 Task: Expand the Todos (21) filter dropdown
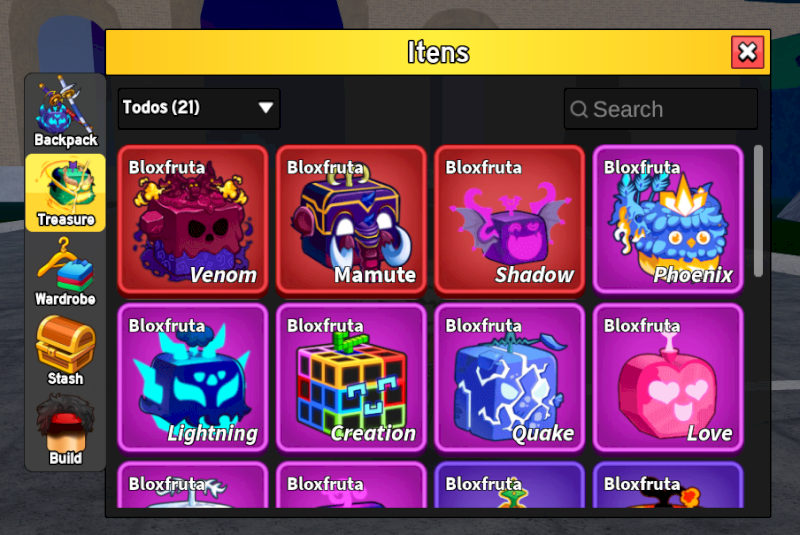tap(199, 108)
